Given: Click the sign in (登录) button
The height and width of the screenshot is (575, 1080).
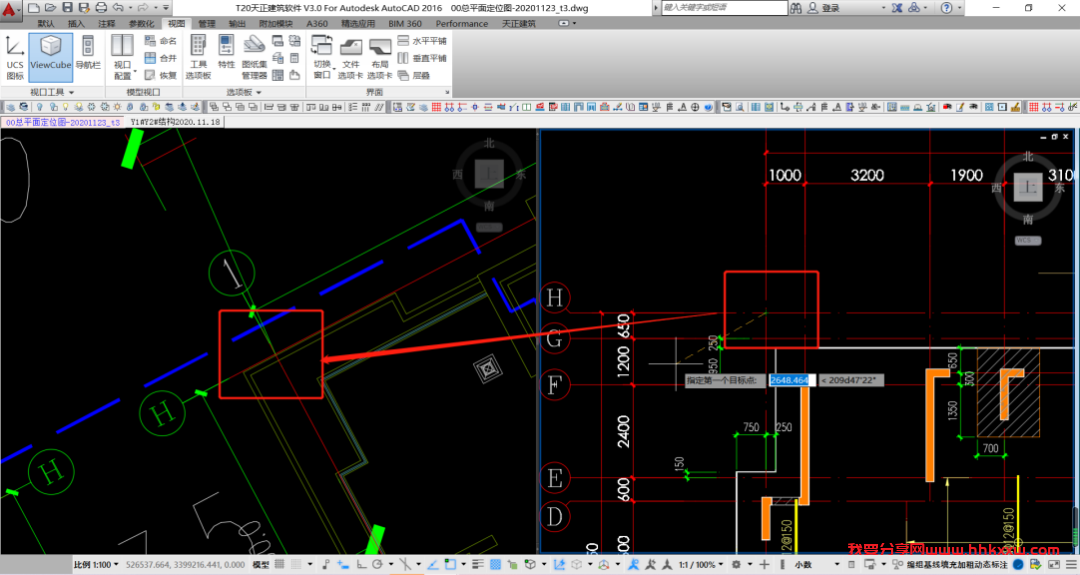Looking at the screenshot, I should tap(824, 8).
